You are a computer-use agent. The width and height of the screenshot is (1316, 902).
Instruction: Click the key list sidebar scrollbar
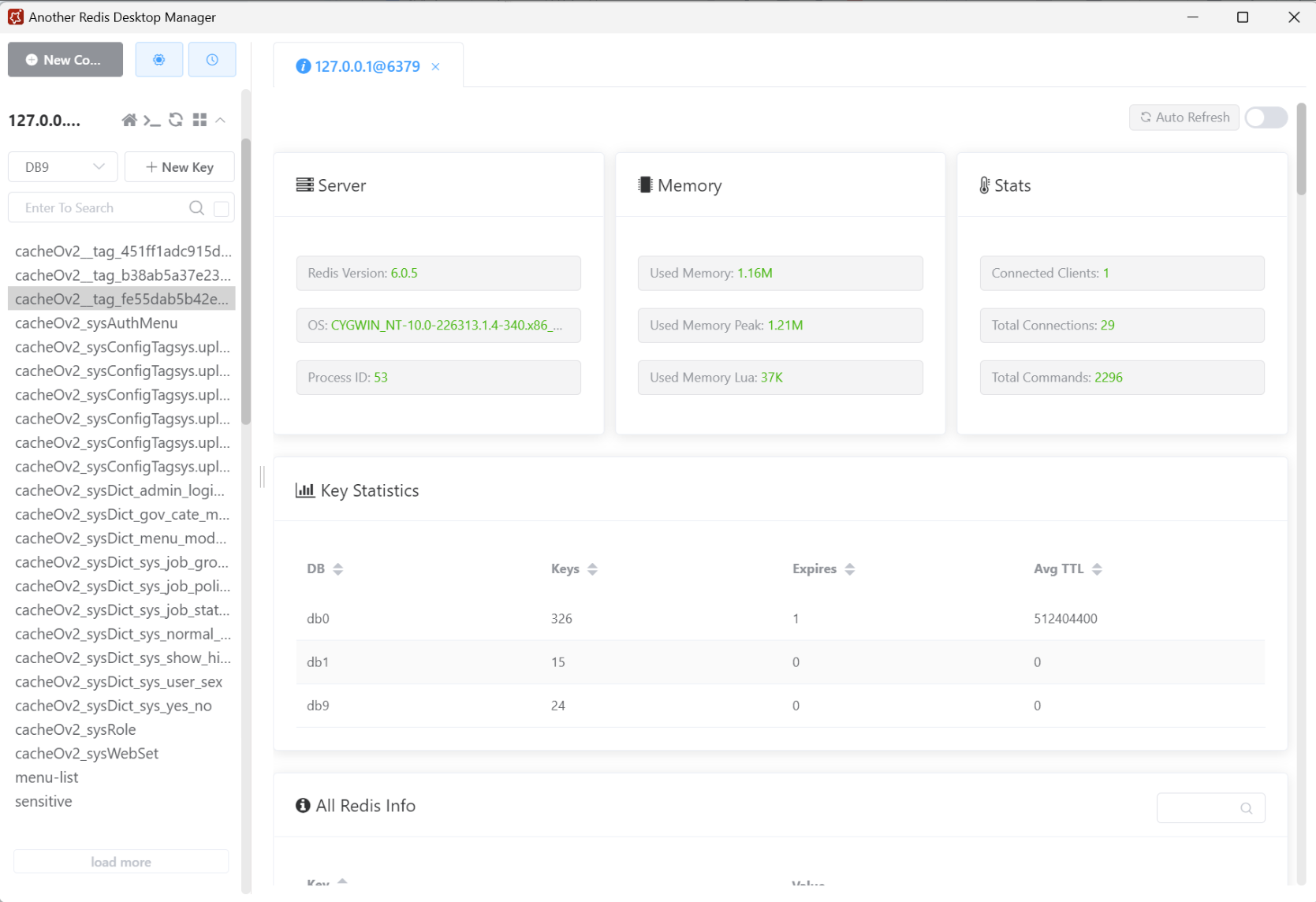246,281
